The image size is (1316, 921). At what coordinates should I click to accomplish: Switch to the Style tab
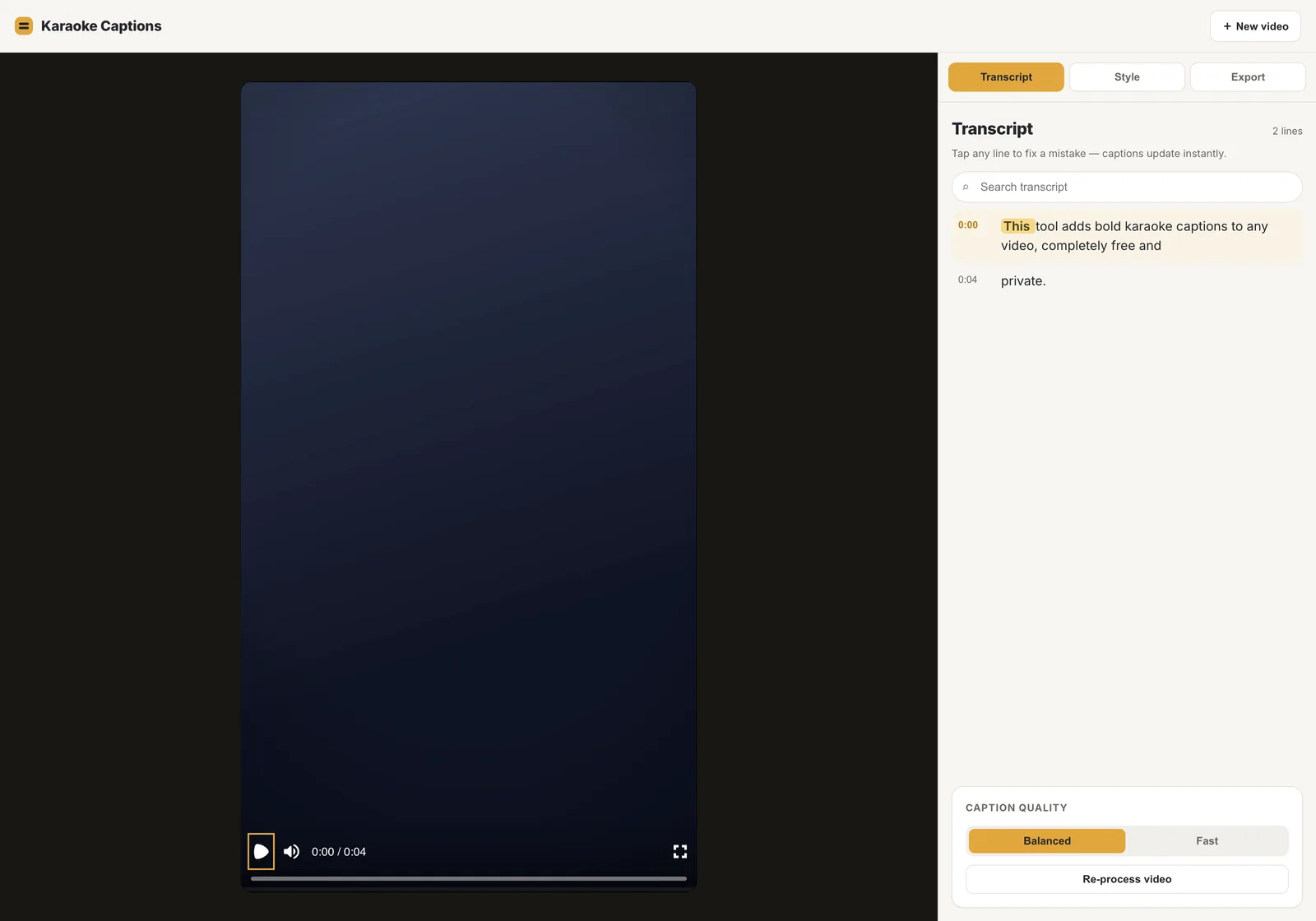tap(1127, 76)
